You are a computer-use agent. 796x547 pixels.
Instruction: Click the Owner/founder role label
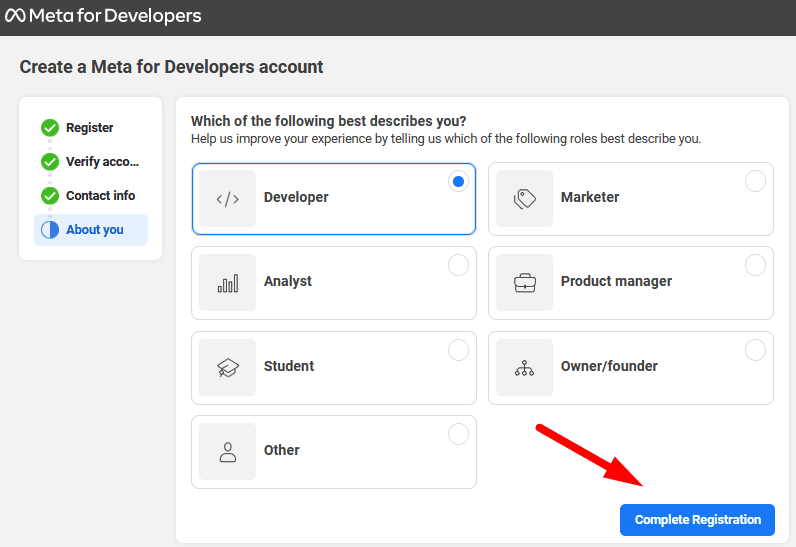pyautogui.click(x=609, y=366)
